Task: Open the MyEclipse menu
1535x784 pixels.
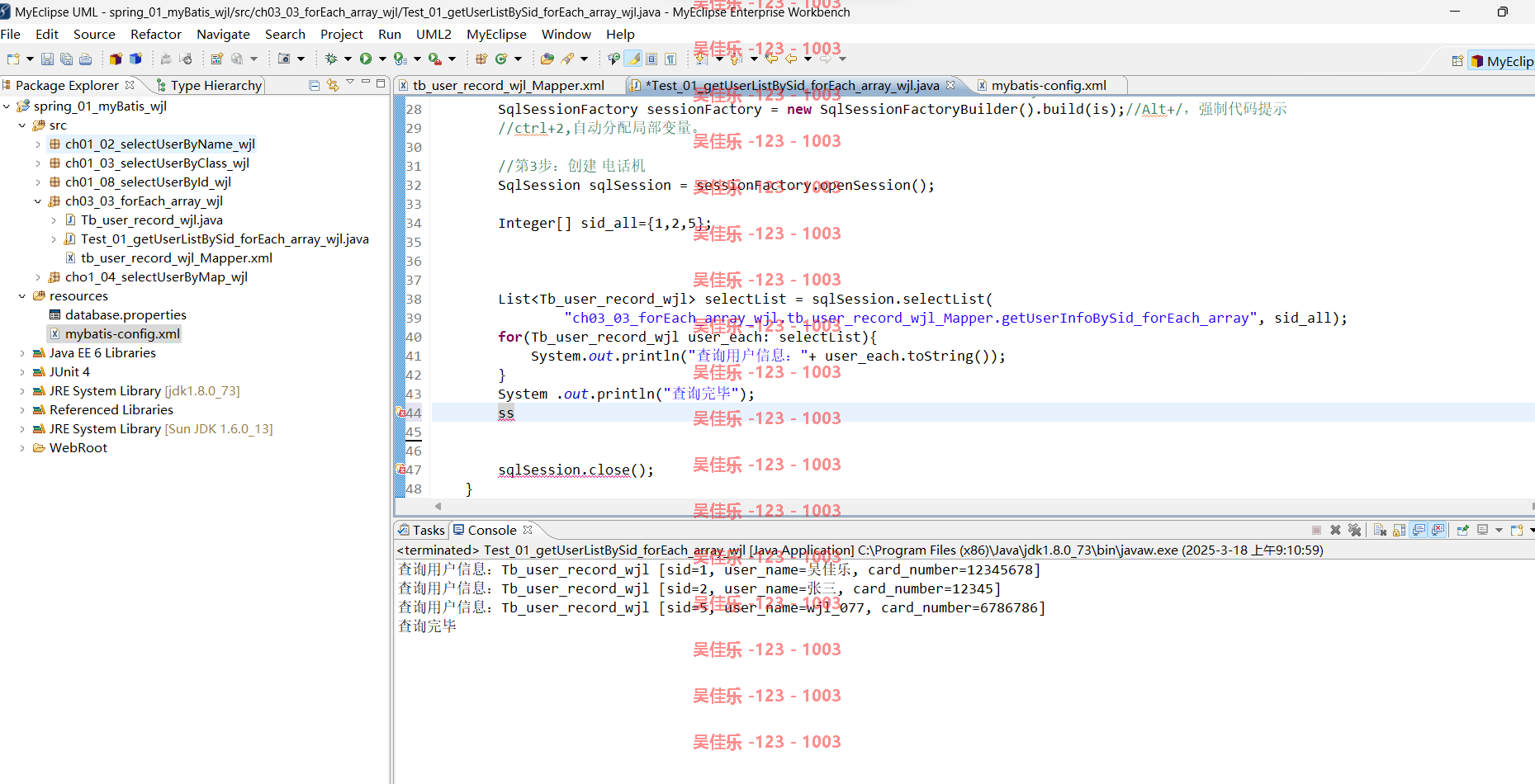Action: 496,34
